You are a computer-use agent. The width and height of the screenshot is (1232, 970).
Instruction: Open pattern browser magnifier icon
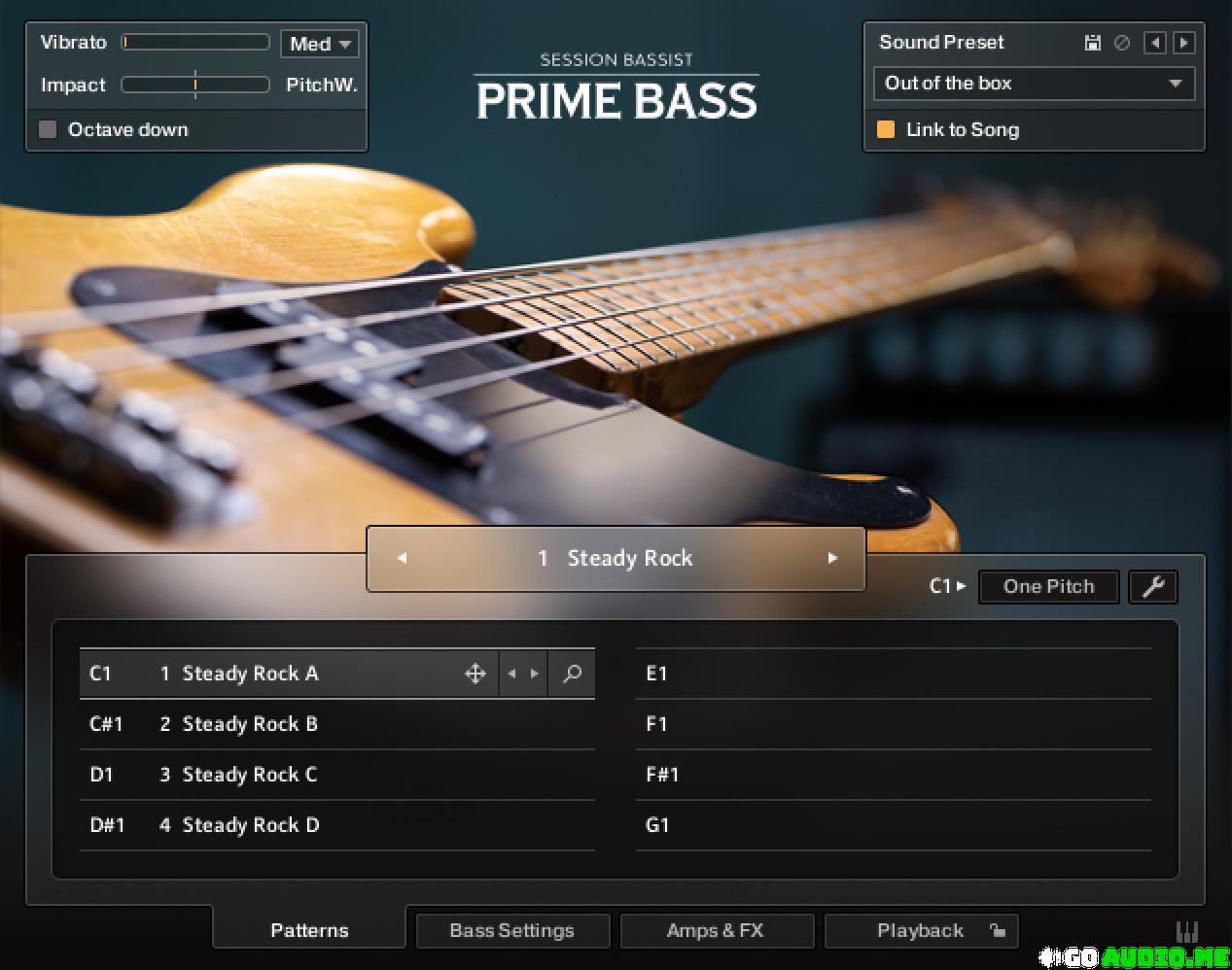572,674
